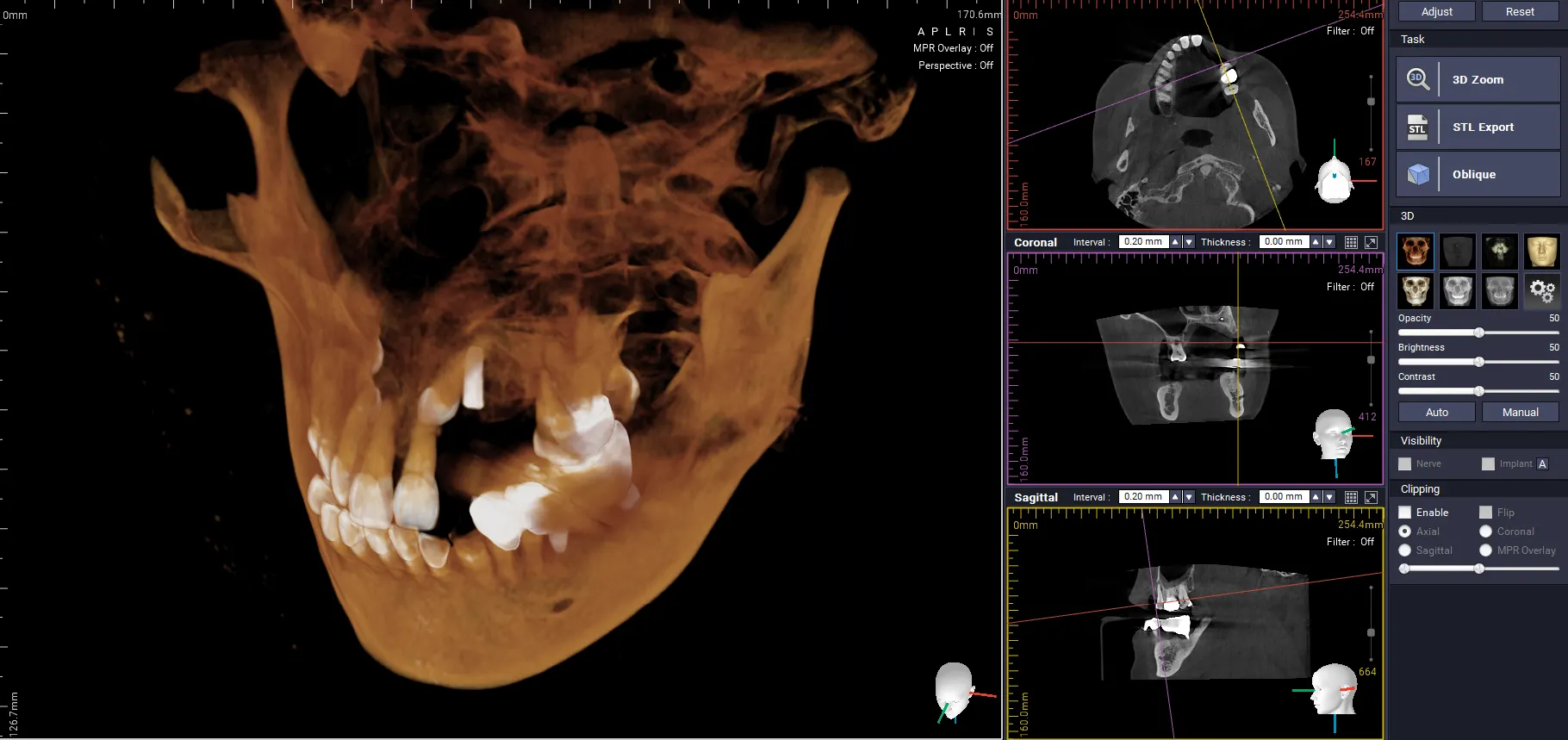Click the Sagittal thickness input field

pyautogui.click(x=1284, y=497)
